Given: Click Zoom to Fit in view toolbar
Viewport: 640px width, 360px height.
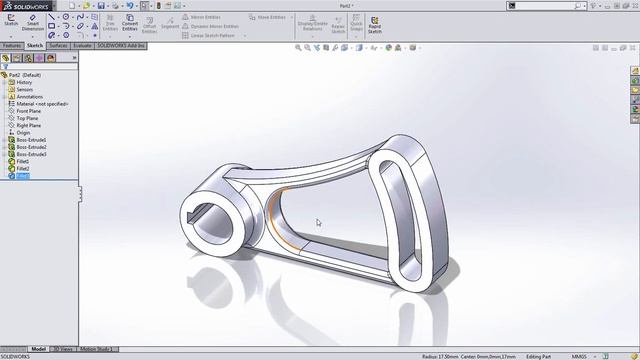Looking at the screenshot, I should coord(298,48).
